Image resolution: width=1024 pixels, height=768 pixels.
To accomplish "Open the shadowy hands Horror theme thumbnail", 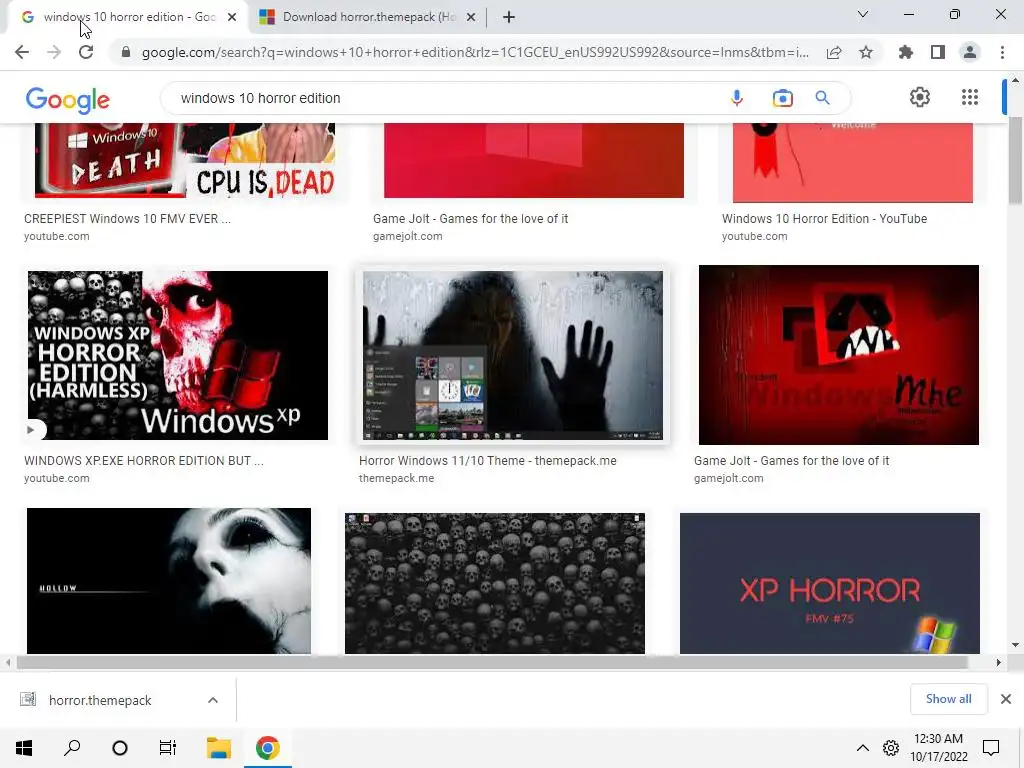I will click(513, 355).
